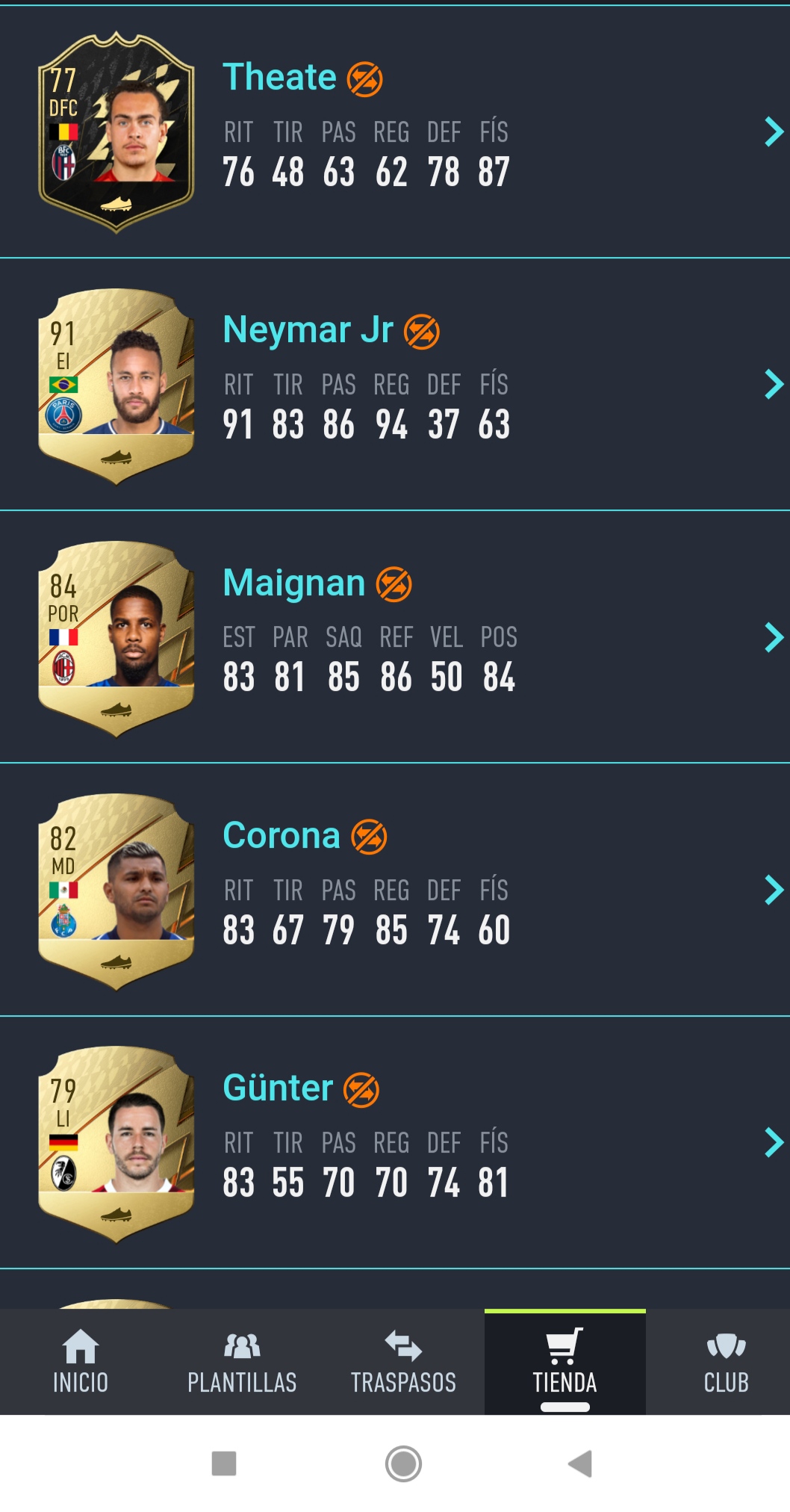Open the Inicio home tab
Image resolution: width=790 pixels, height=1512 pixels.
point(81,1362)
